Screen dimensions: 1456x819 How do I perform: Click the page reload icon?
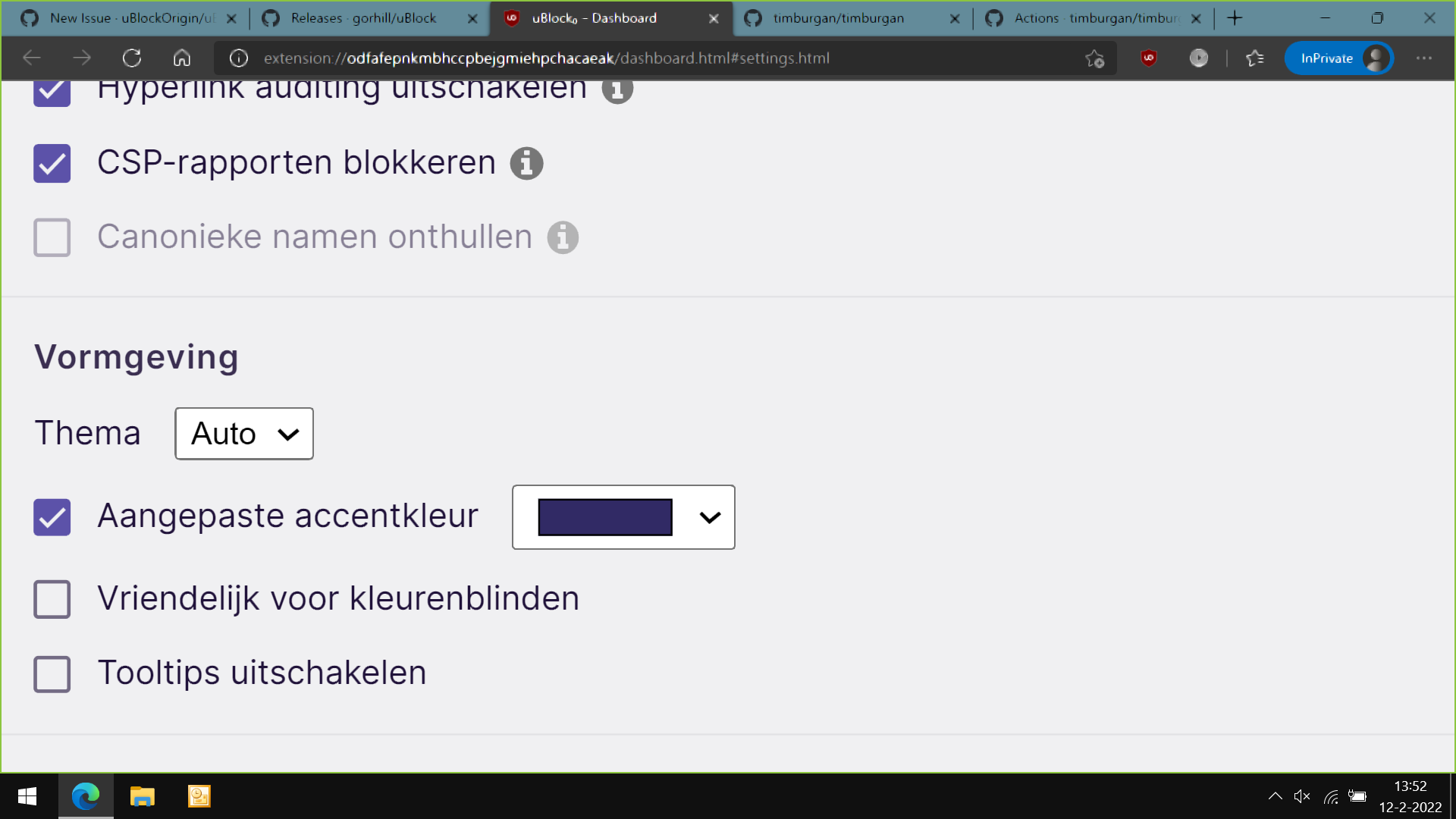point(132,58)
